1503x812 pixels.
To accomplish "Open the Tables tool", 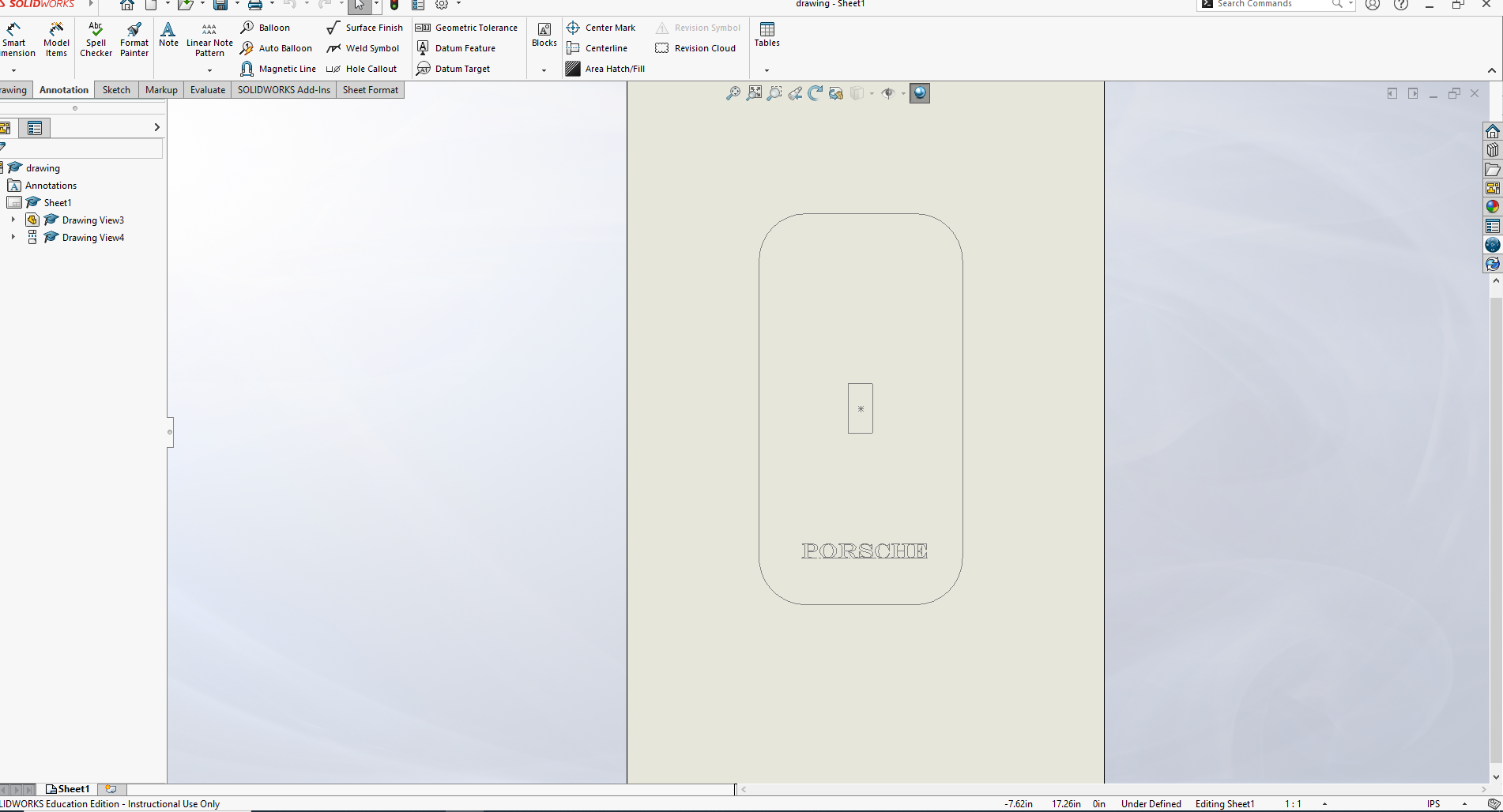I will (x=767, y=35).
